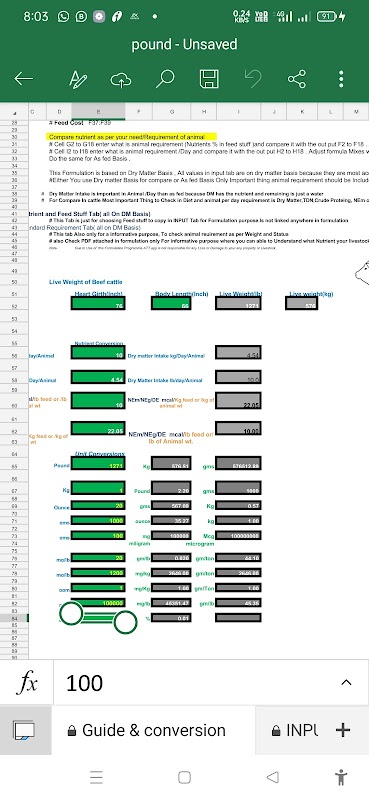Screen dimensions: 369x800
Task: Open the three-dot overflow menu
Action: coord(341,79)
